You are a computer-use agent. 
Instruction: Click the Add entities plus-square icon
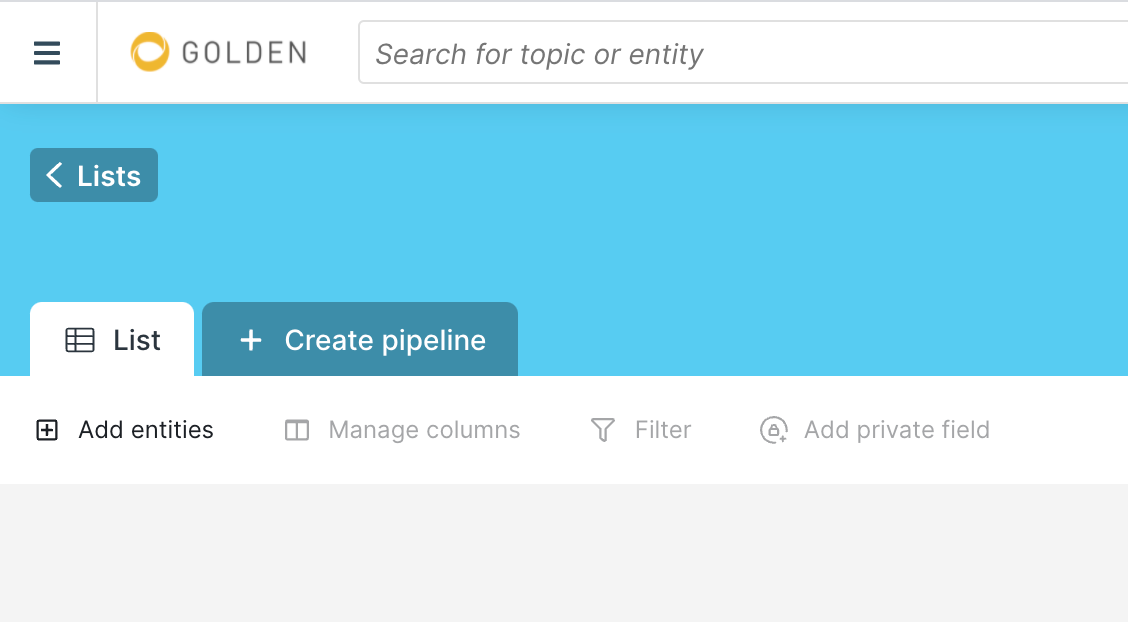coord(47,430)
